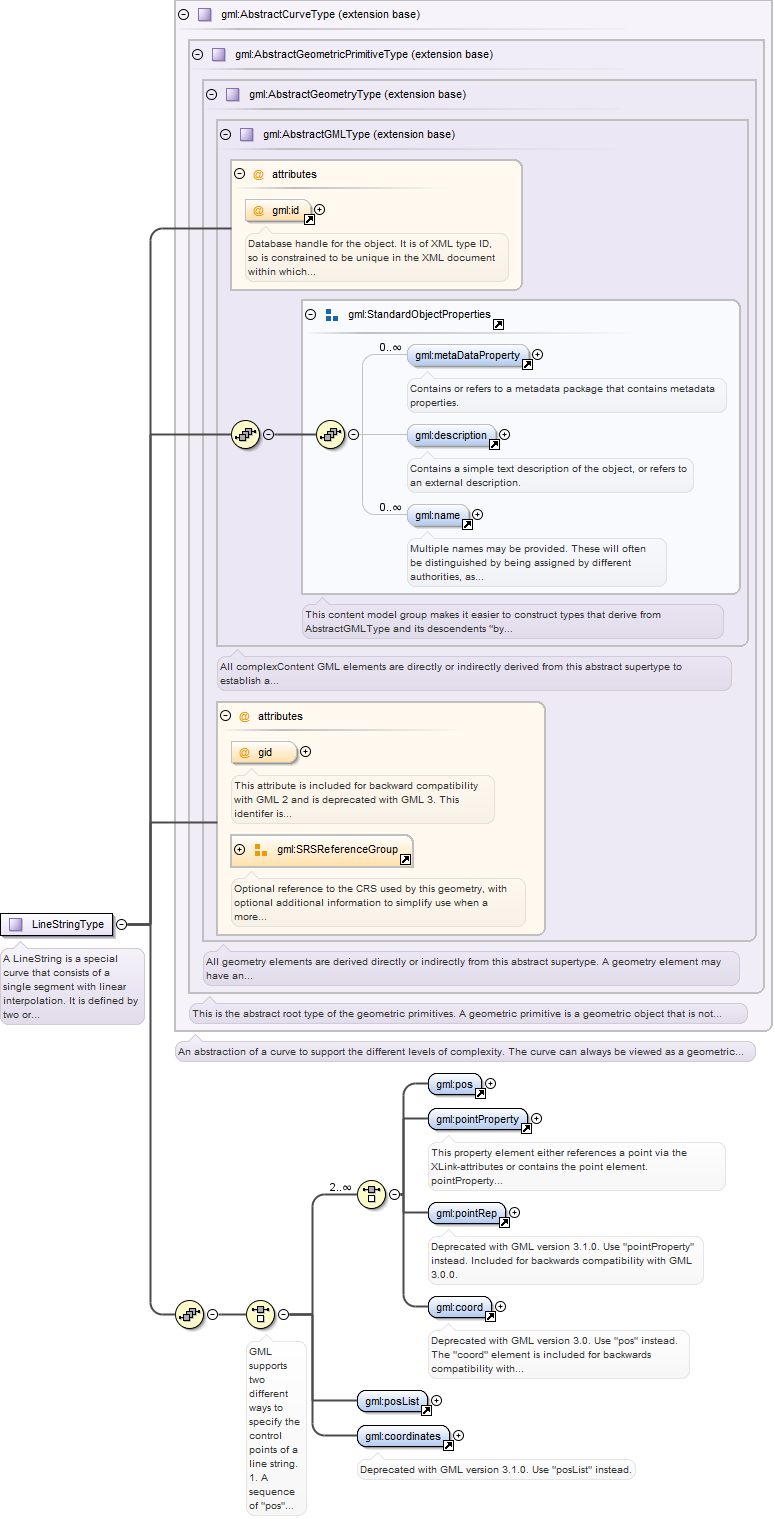Click the purple square icon of LineStringType
This screenshot has width=774, height=1519.
click(15, 924)
